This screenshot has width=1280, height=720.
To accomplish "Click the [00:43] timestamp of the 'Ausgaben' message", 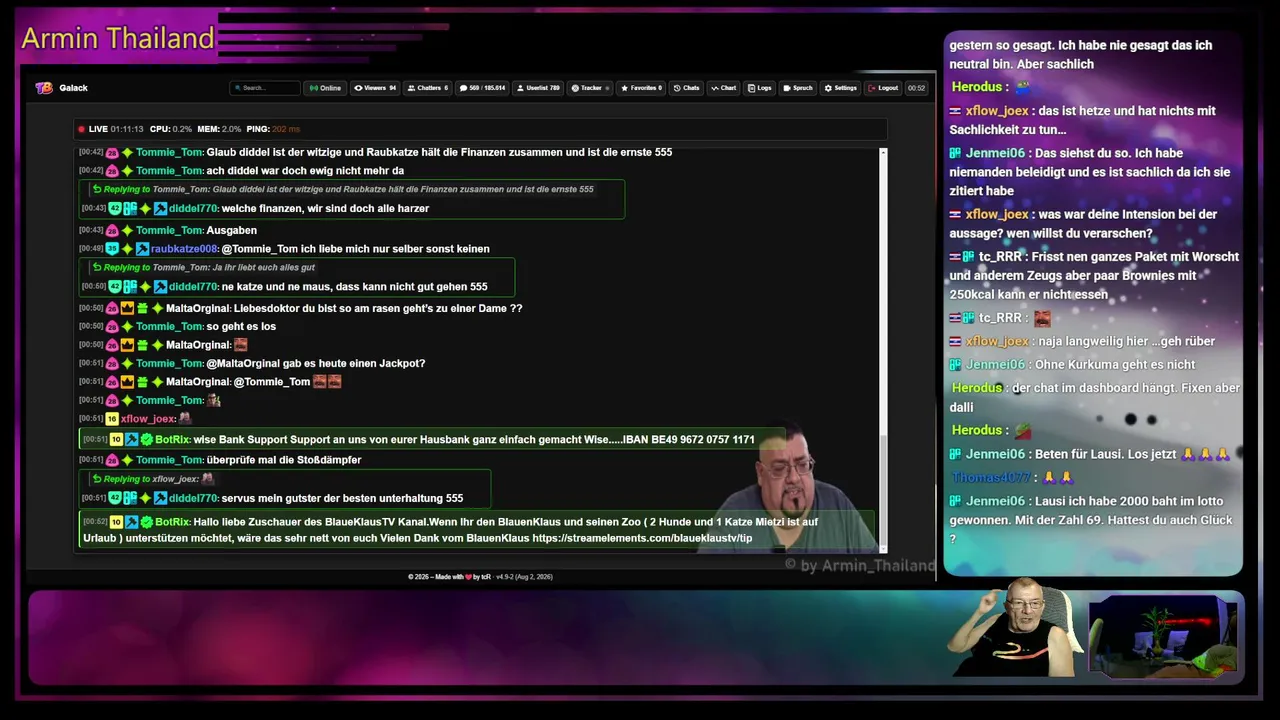I will (91, 230).
